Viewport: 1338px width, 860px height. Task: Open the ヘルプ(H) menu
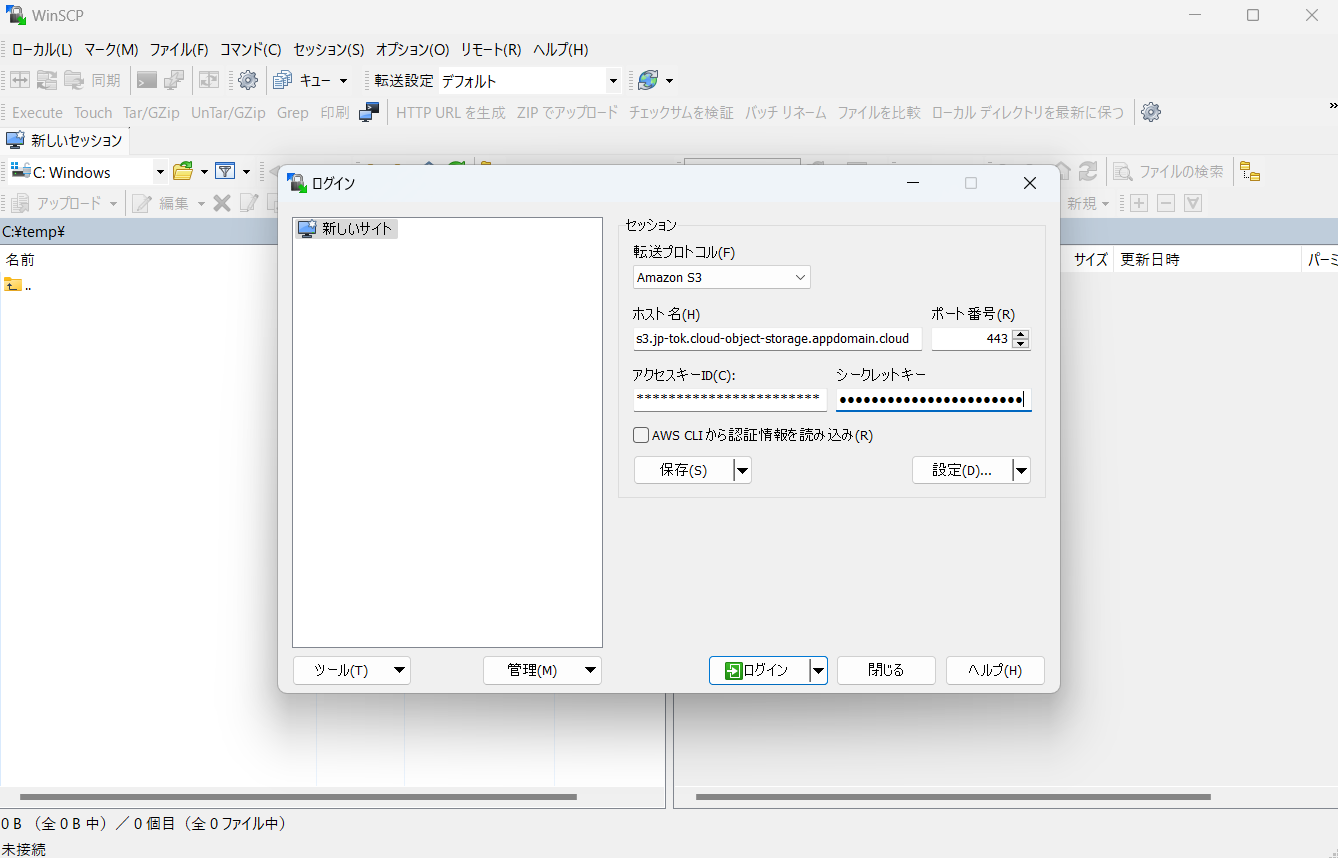point(560,49)
